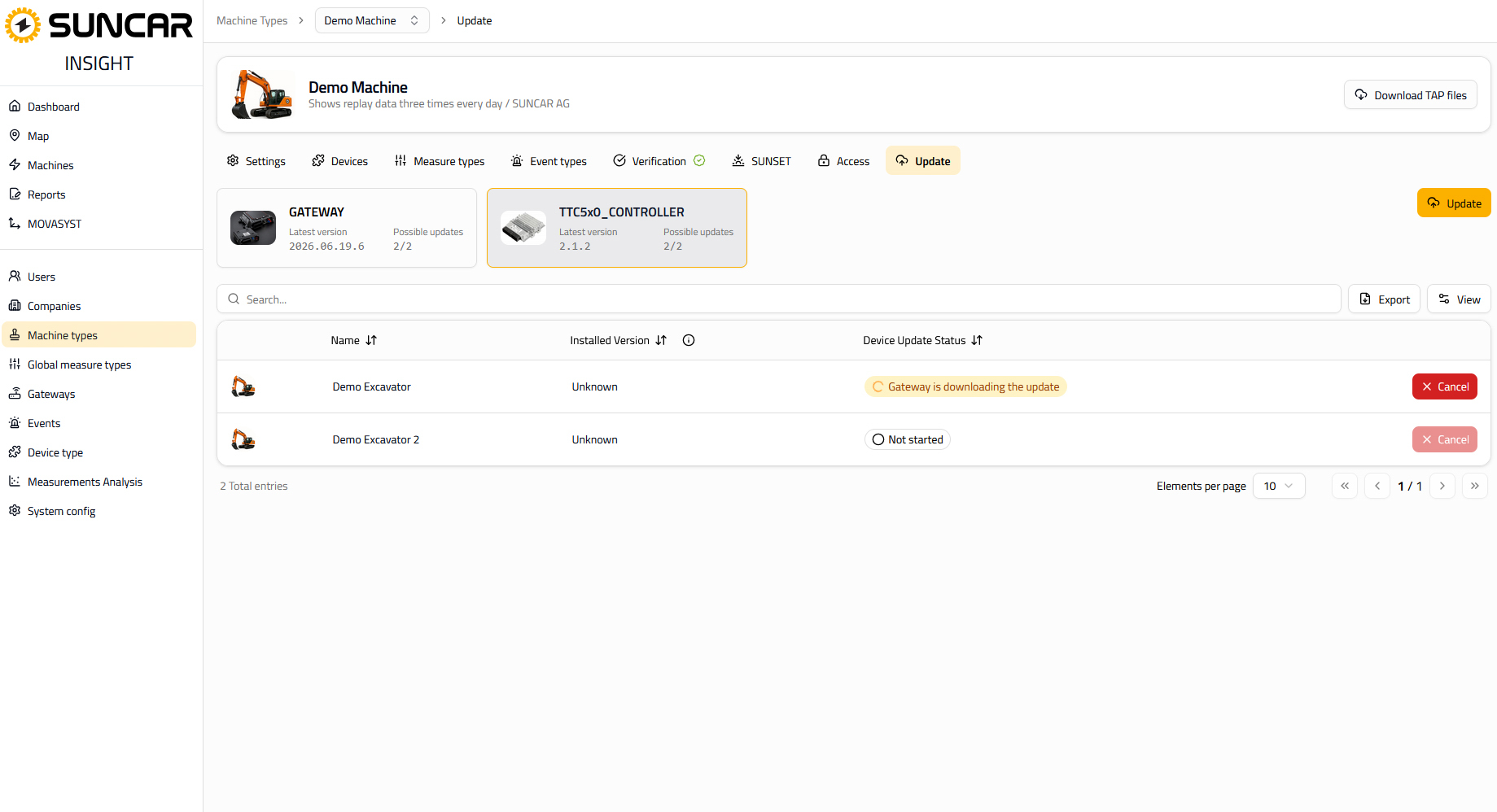Select the TTC5x0_CONTROLLER device card
This screenshot has width=1497, height=812.
pos(617,228)
